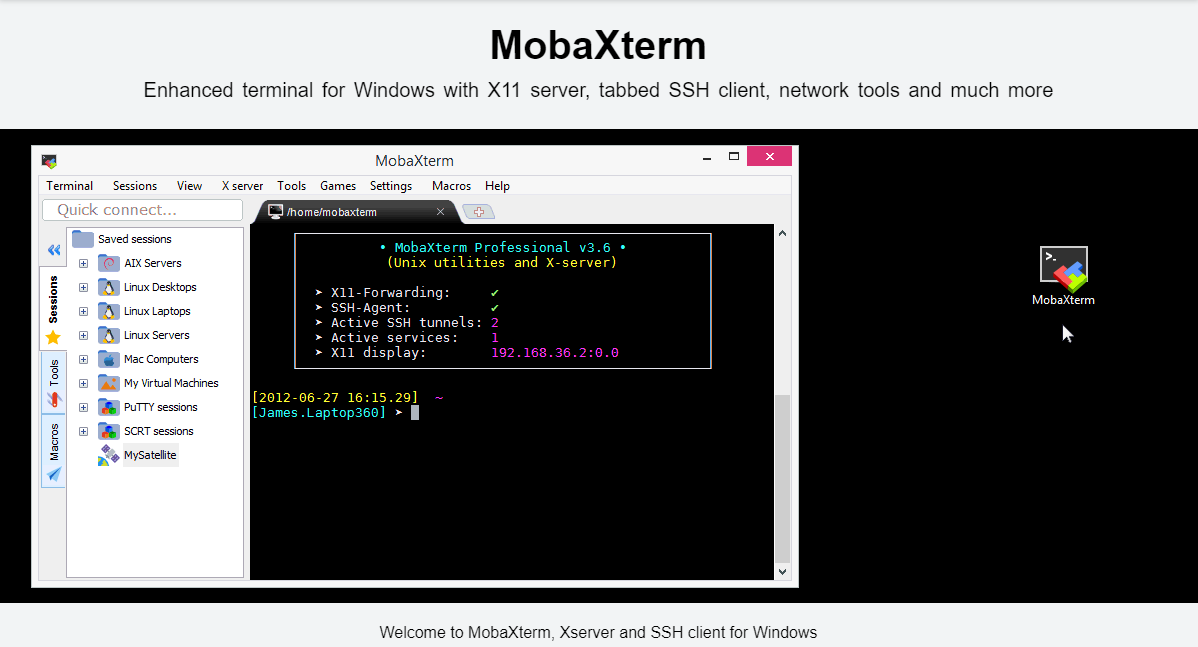Expand the Linux Desktops folder
Viewport: 1198px width, 647px height.
pyautogui.click(x=83, y=287)
